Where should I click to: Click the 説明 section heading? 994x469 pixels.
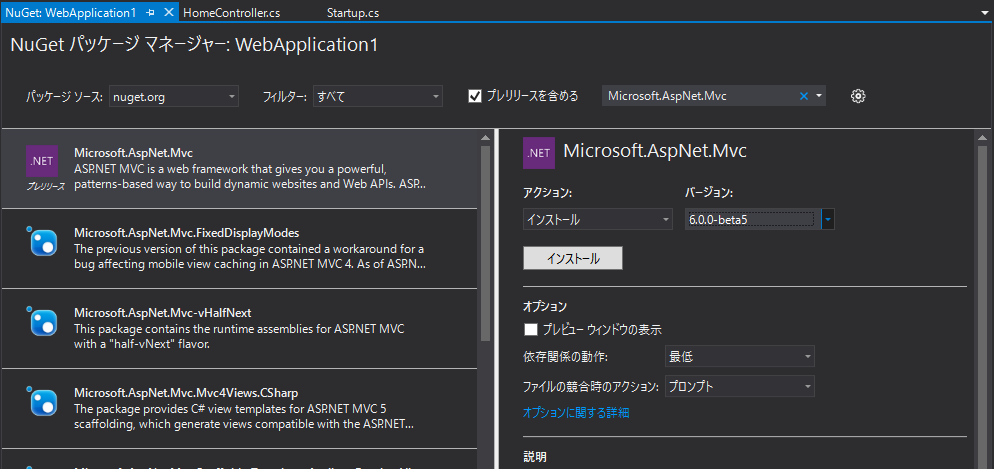(x=534, y=456)
